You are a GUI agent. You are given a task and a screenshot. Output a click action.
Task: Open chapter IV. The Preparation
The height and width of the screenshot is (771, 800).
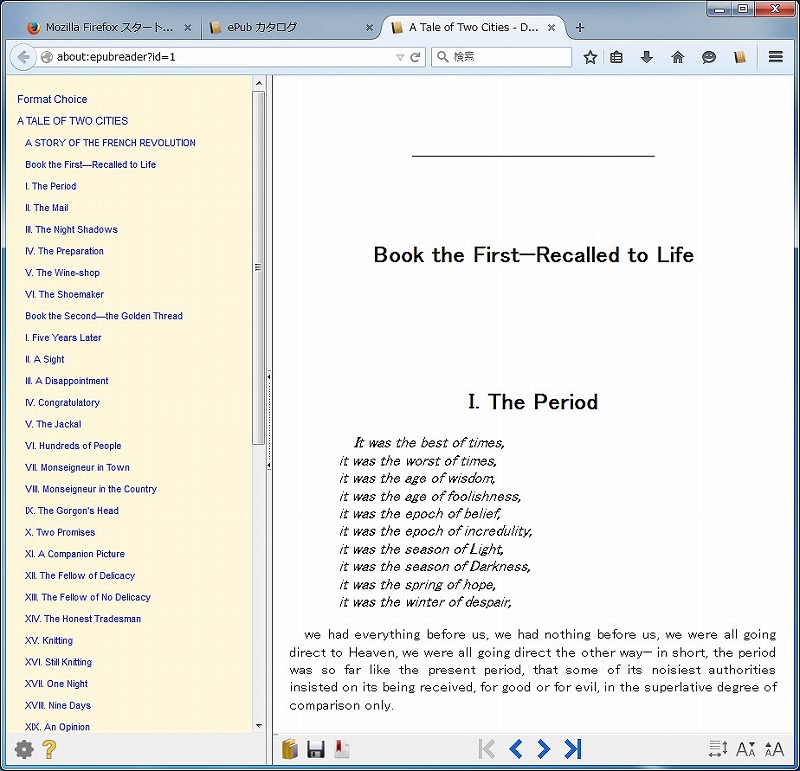[64, 251]
